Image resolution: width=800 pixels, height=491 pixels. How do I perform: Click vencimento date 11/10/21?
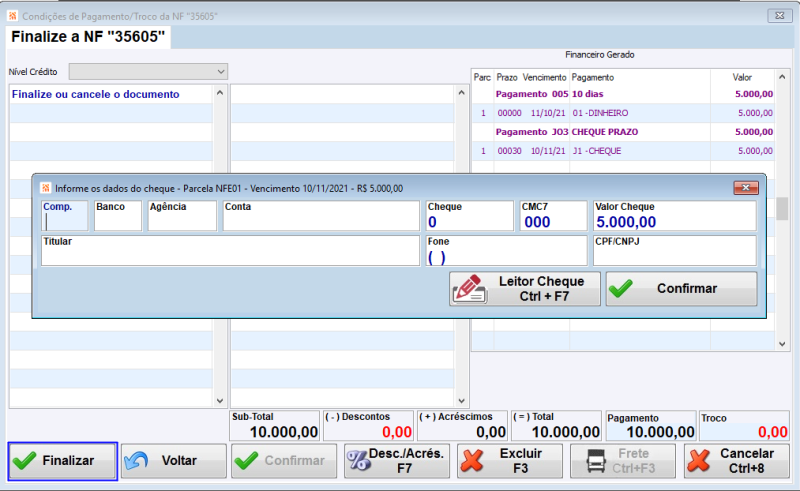[548, 113]
